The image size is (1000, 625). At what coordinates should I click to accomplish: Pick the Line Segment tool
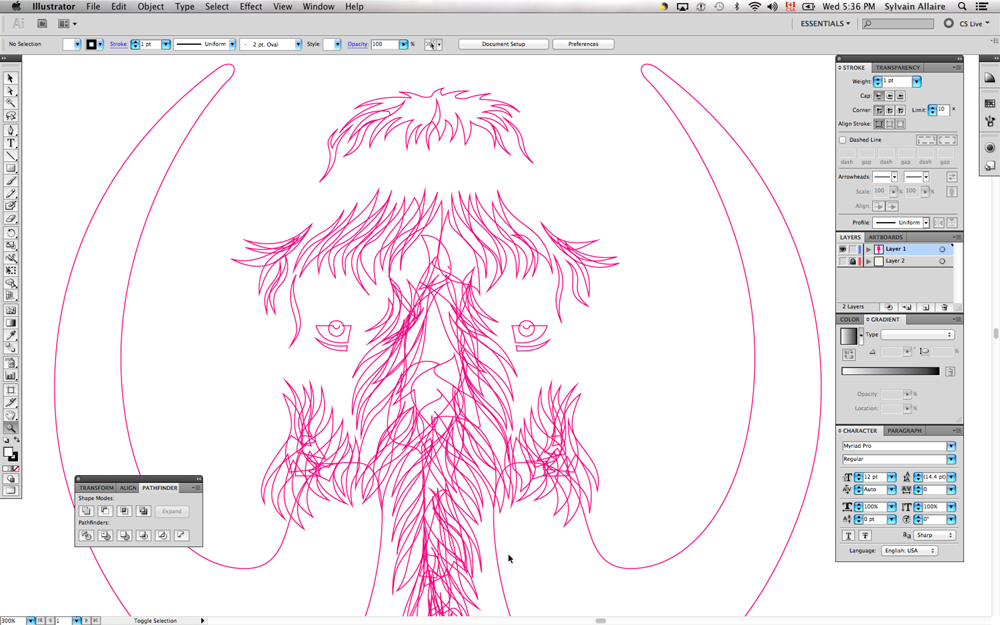click(x=11, y=156)
